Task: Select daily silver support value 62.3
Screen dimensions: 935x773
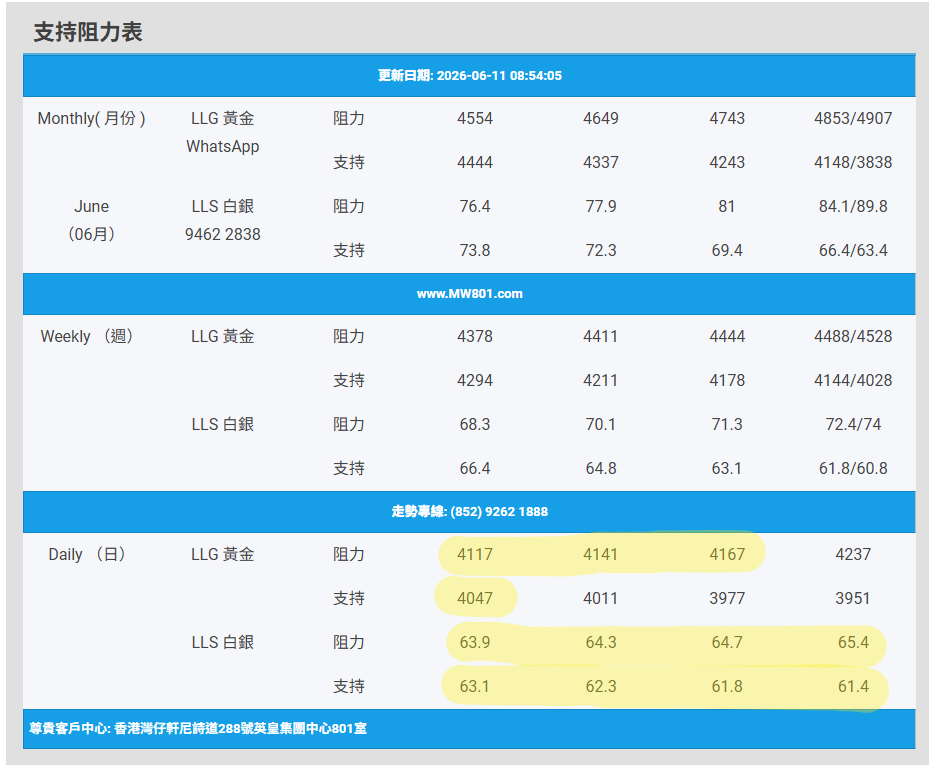Action: tap(600, 687)
